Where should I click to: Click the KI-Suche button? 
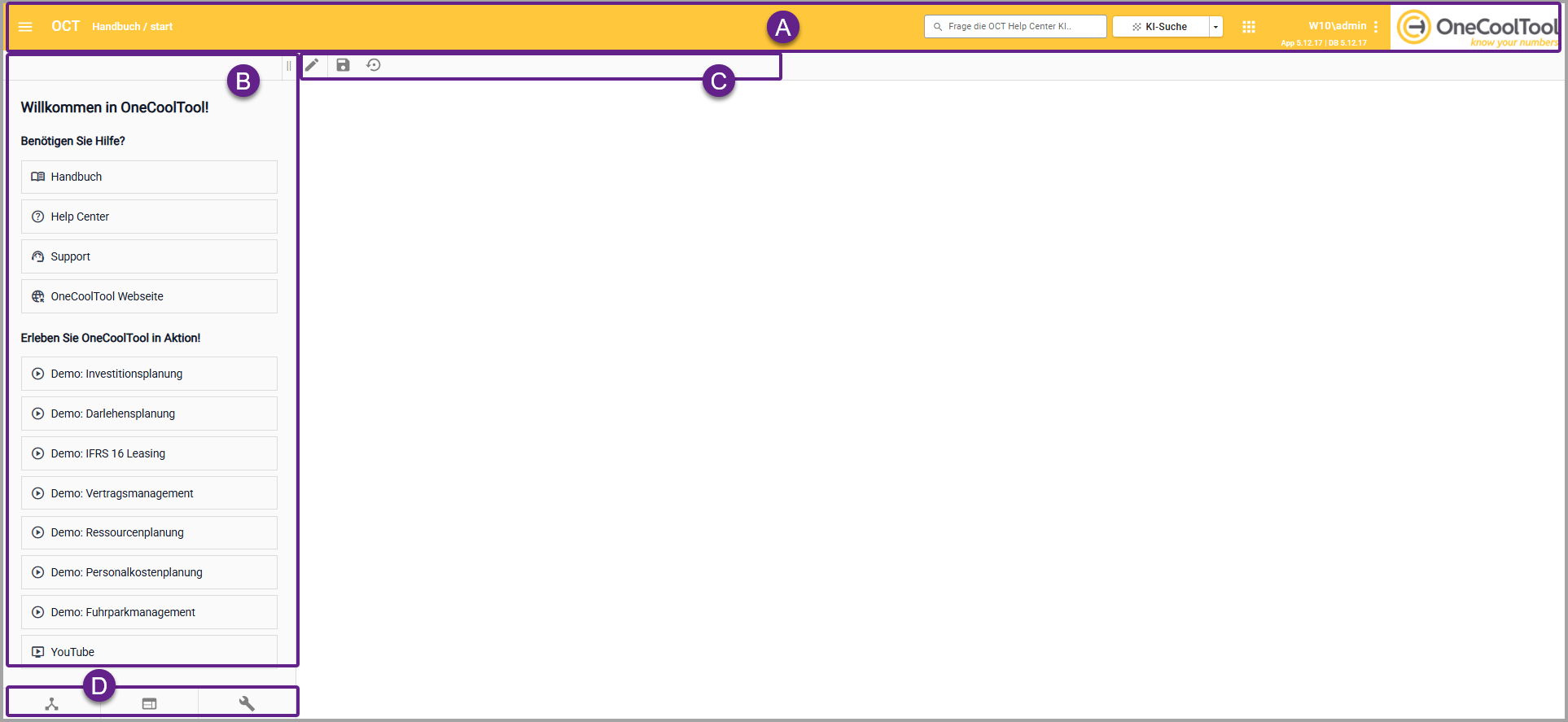pyautogui.click(x=1160, y=27)
